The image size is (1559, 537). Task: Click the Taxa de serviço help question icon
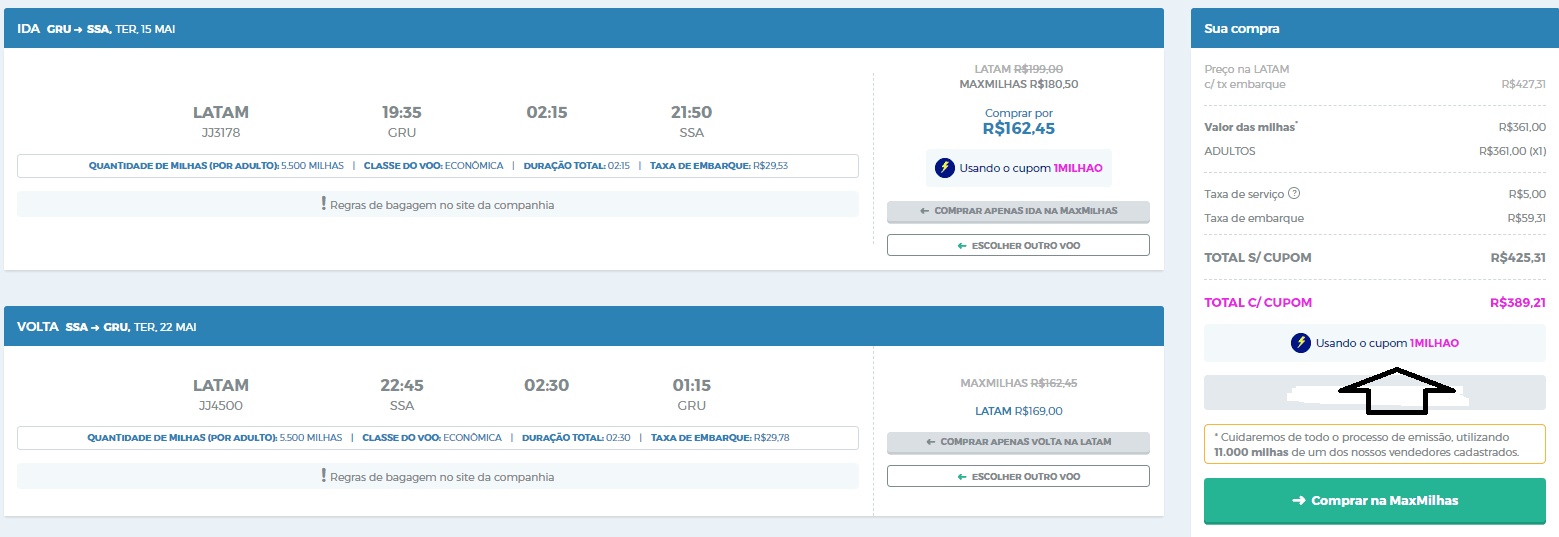[x=1294, y=194]
